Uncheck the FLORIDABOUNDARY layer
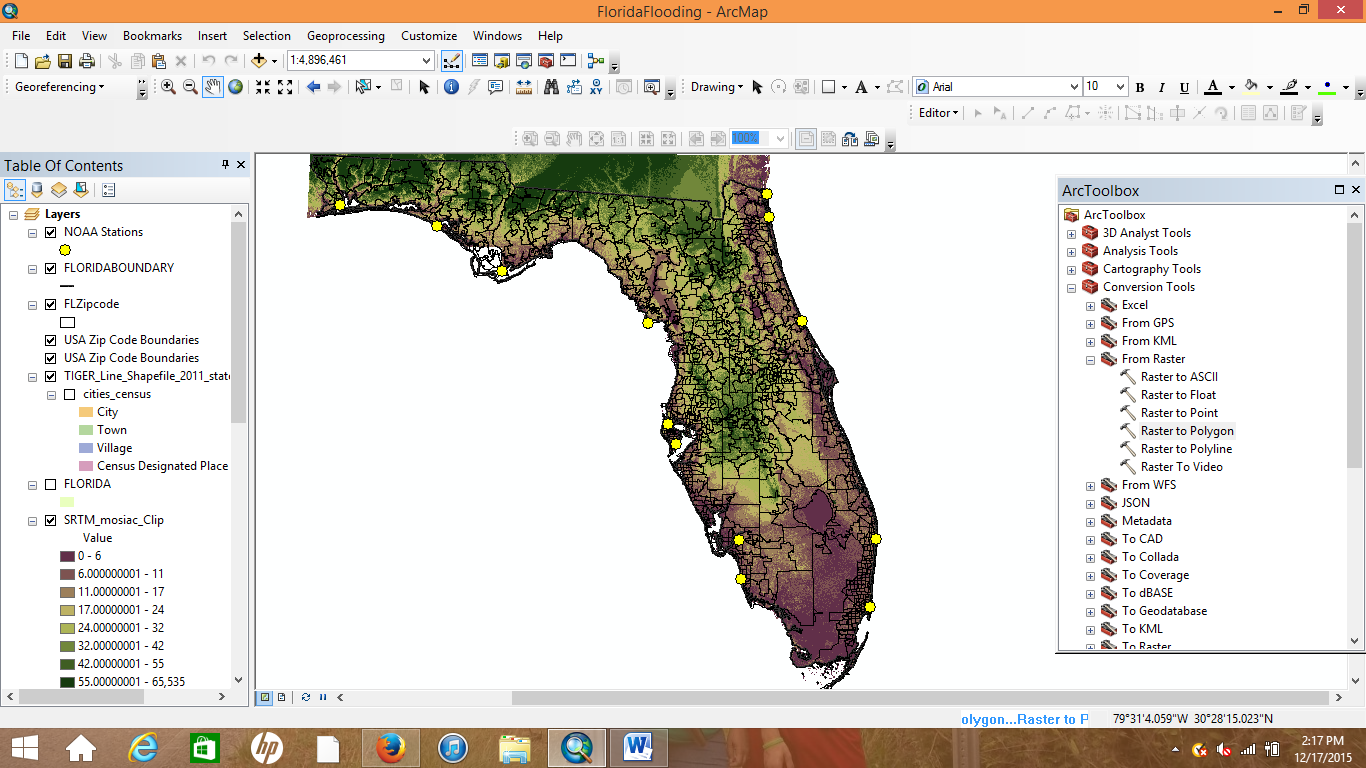 pos(51,268)
